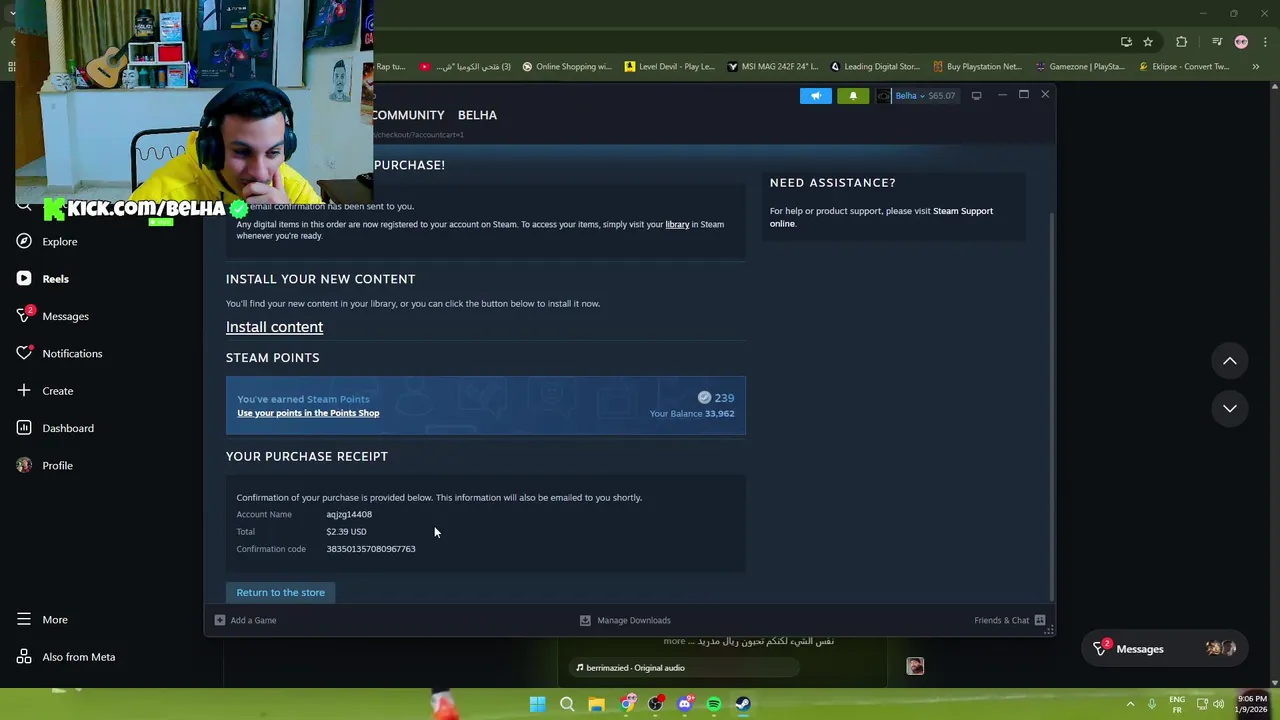Click Add a Game in Steam footer

[x=253, y=620]
